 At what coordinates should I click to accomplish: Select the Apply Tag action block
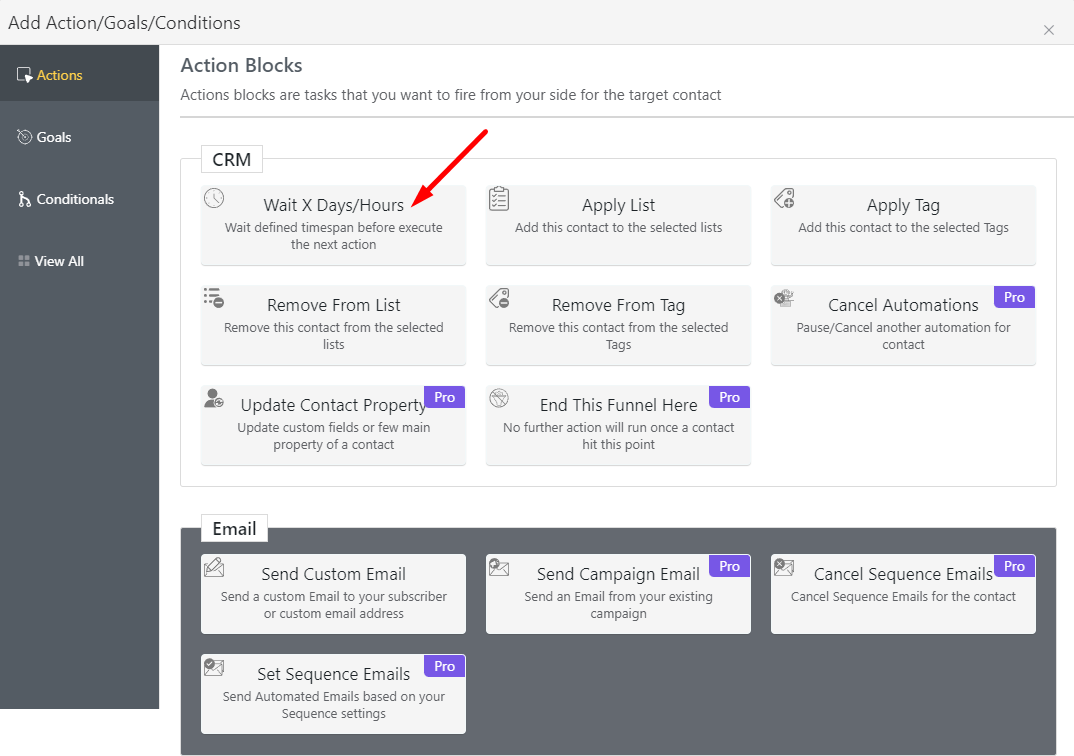903,225
